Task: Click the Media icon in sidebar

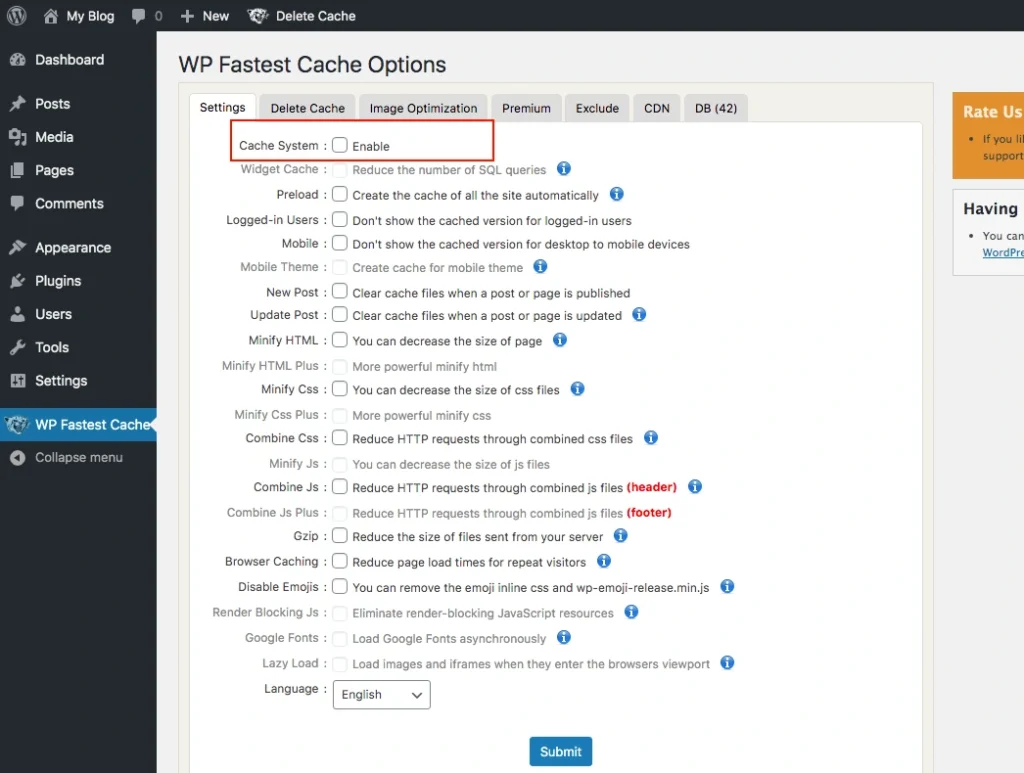Action: (x=18, y=136)
